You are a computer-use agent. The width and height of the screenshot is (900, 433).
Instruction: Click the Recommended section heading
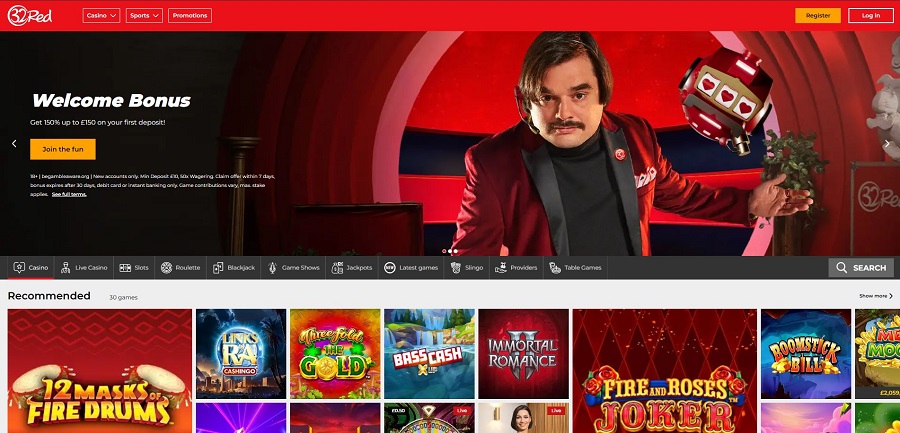pos(49,296)
